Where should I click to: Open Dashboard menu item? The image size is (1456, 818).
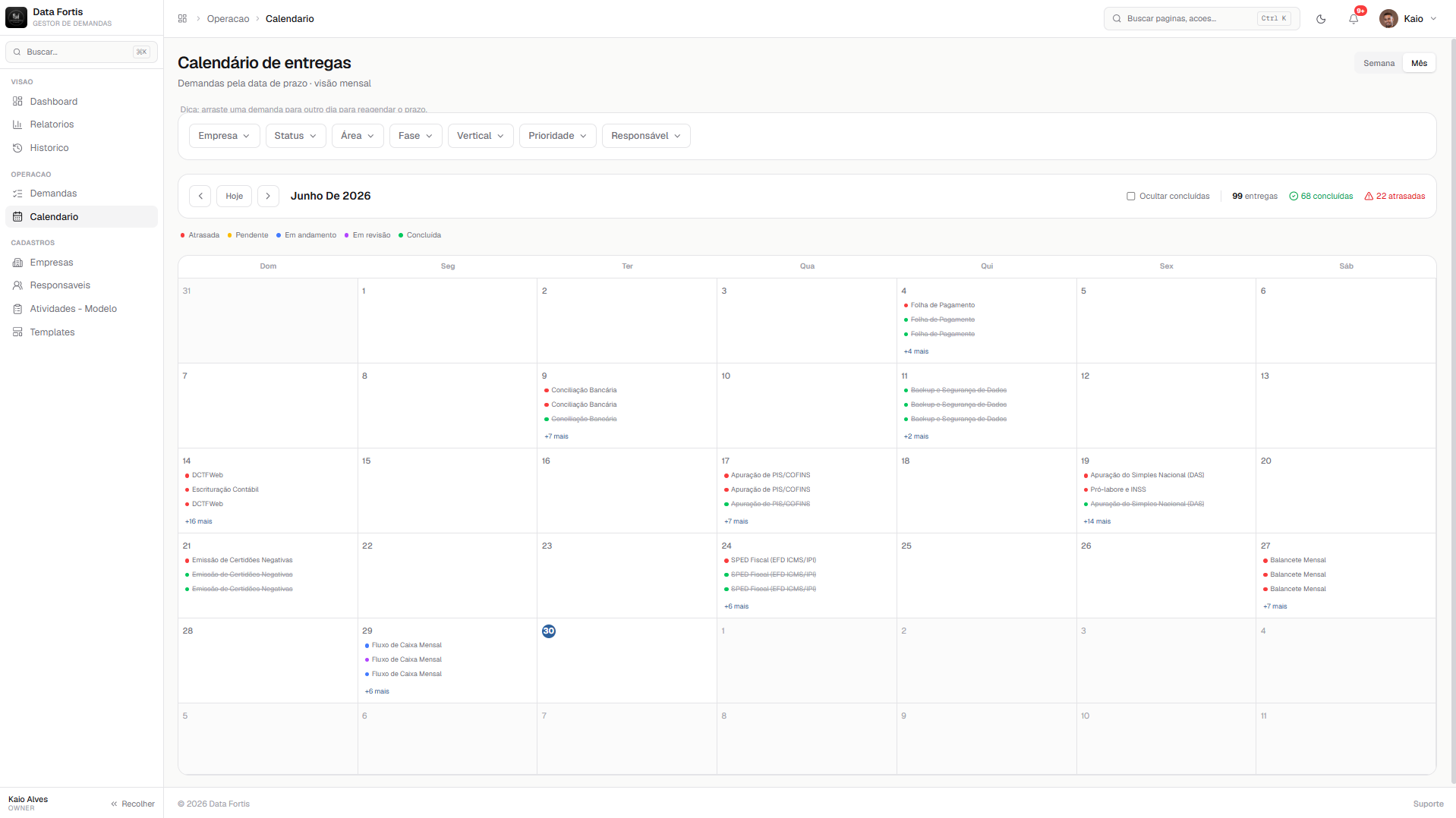81,101
